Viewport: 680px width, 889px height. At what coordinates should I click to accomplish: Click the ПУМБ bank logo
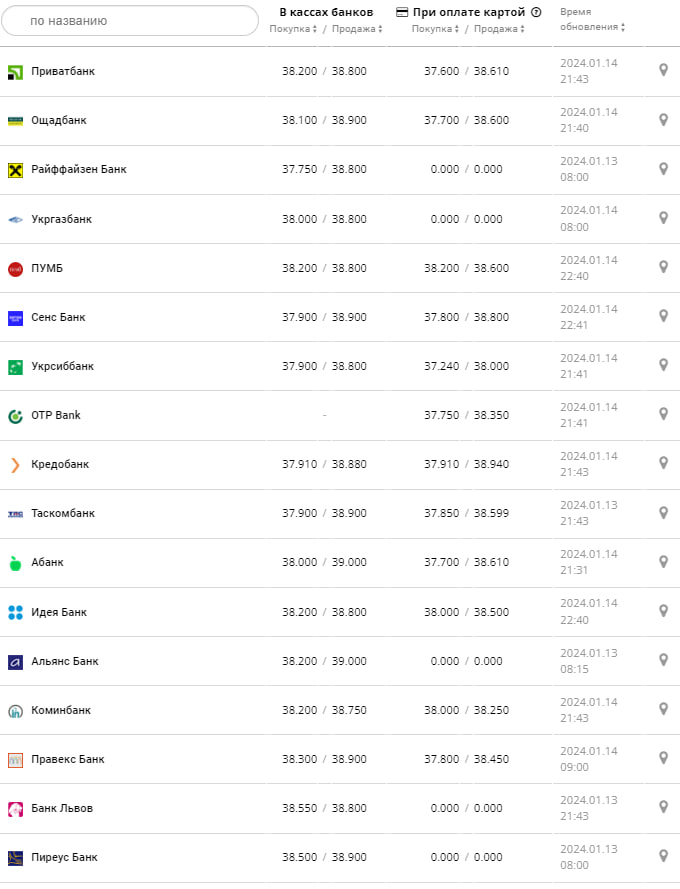tap(15, 268)
